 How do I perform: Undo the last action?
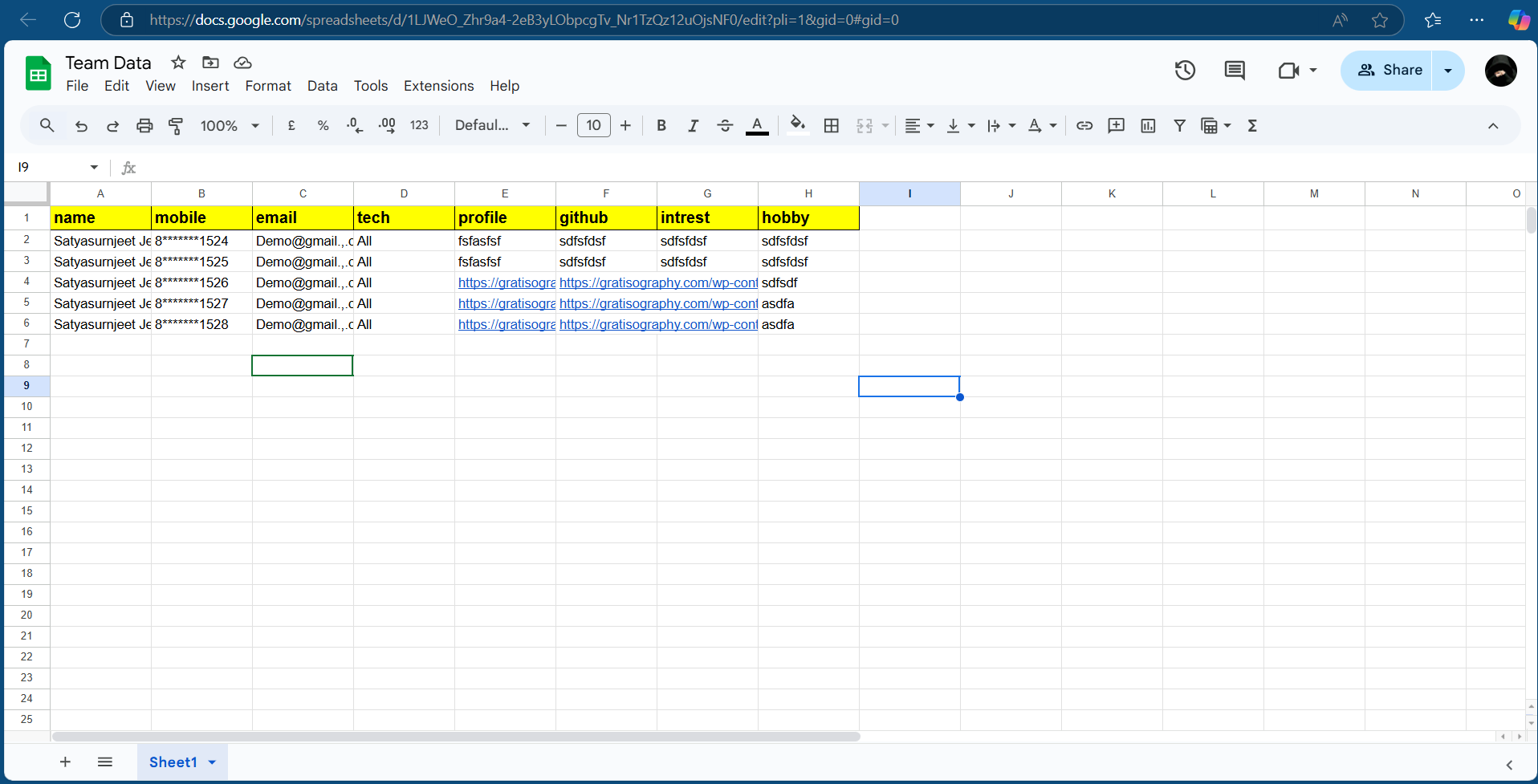(81, 125)
